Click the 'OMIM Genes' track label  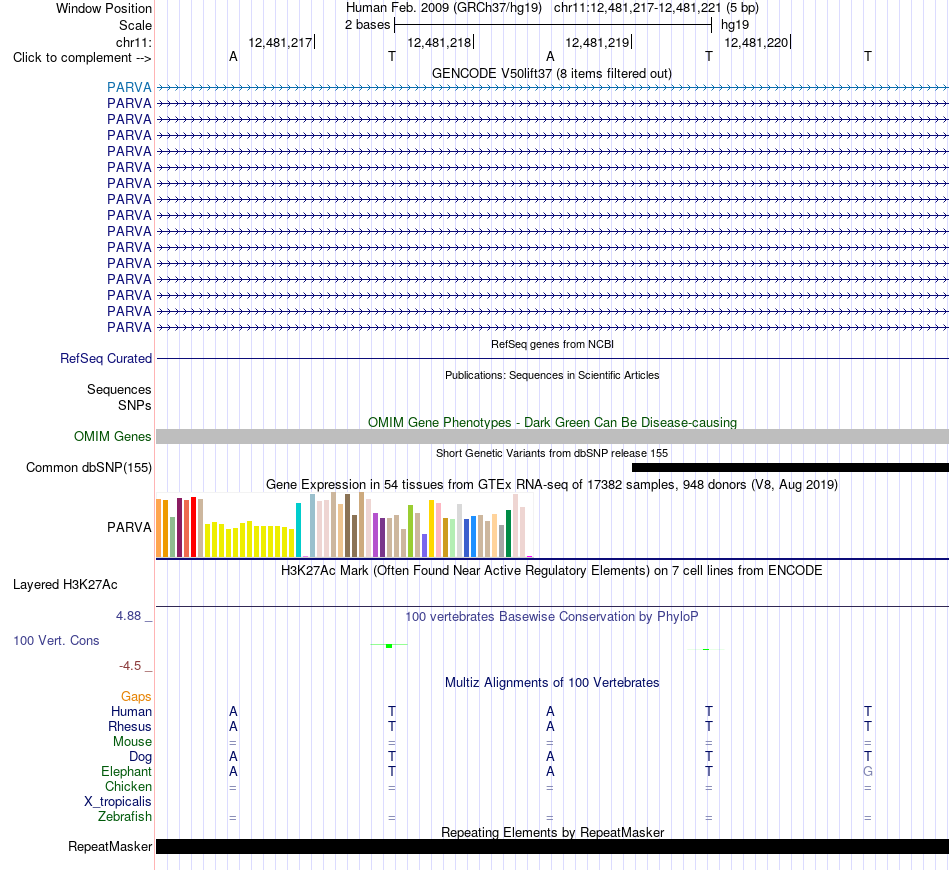(112, 436)
